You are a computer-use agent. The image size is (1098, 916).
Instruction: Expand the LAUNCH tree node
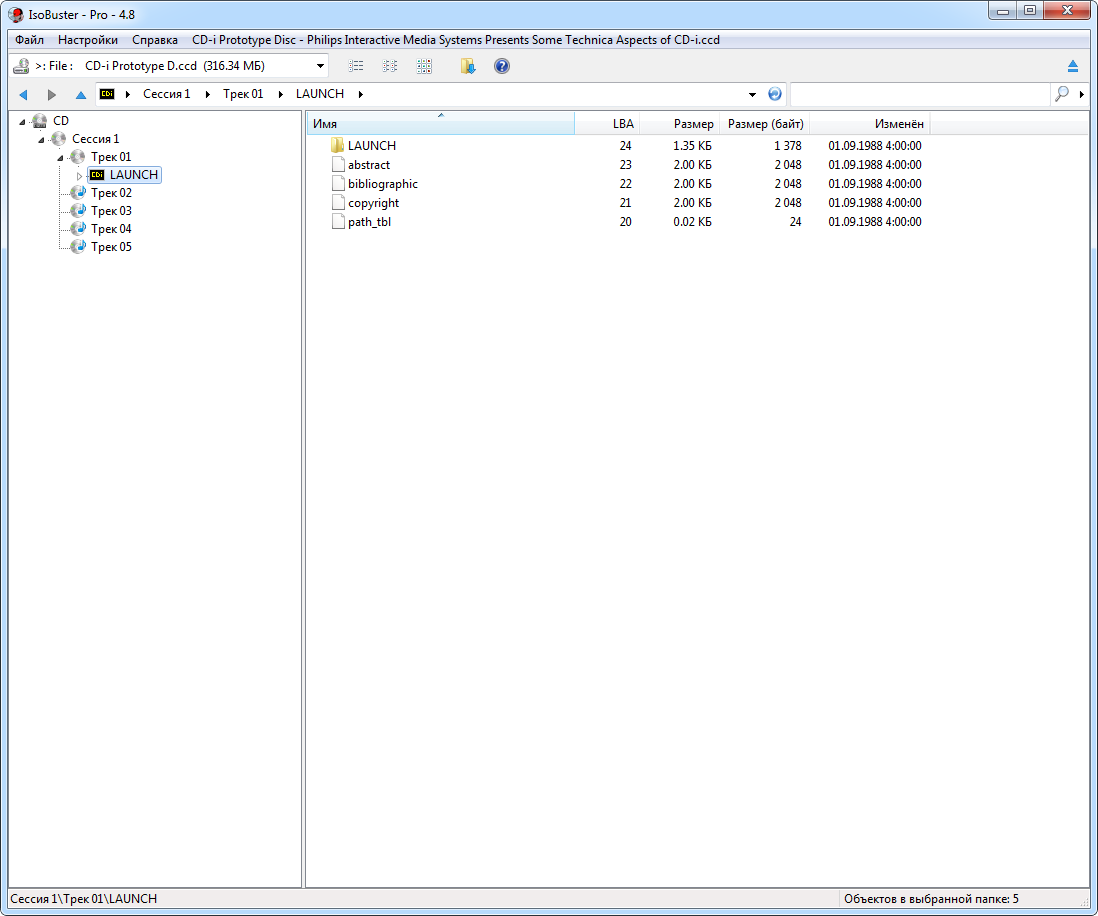point(79,176)
